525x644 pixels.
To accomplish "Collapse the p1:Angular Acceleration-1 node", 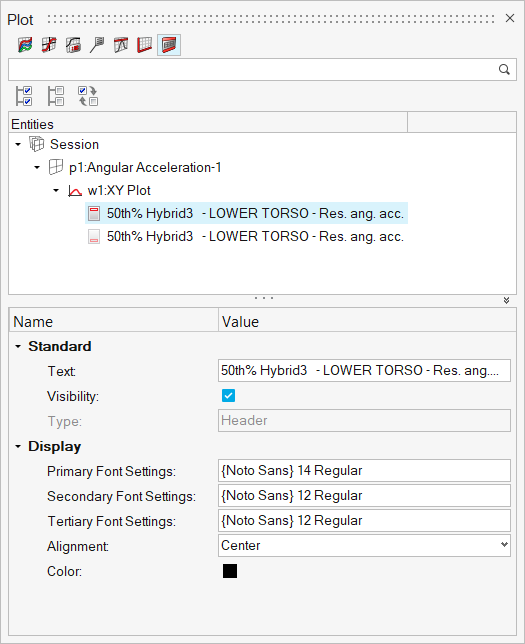I will (37, 167).
